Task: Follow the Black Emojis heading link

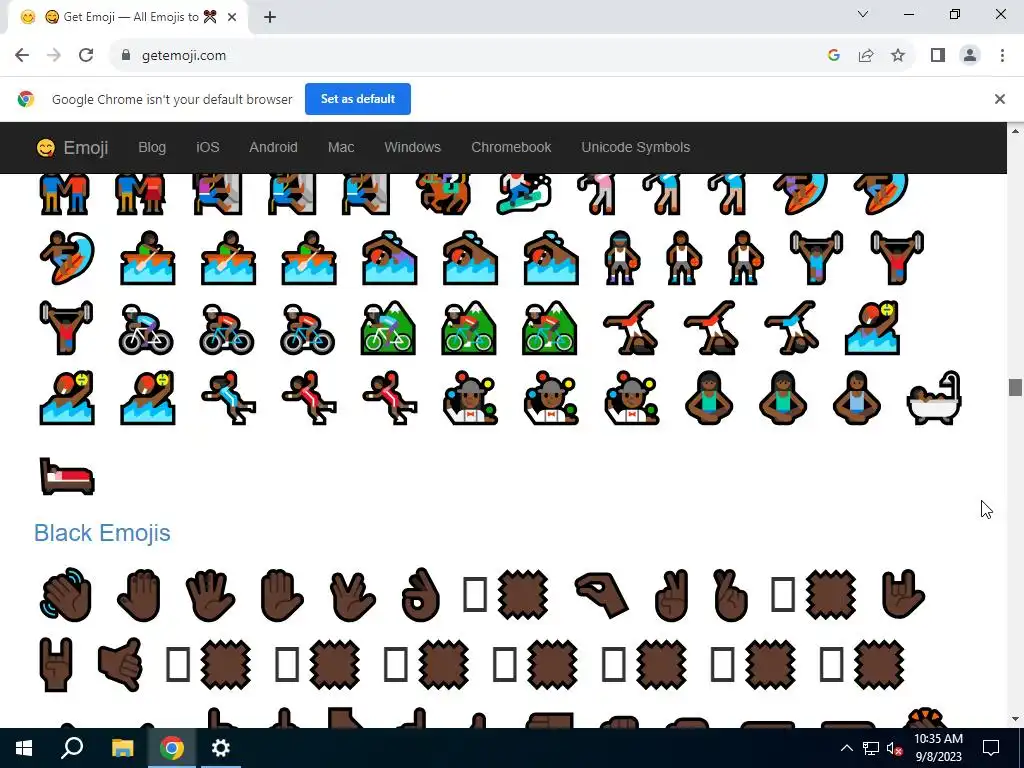Action: coord(102,532)
